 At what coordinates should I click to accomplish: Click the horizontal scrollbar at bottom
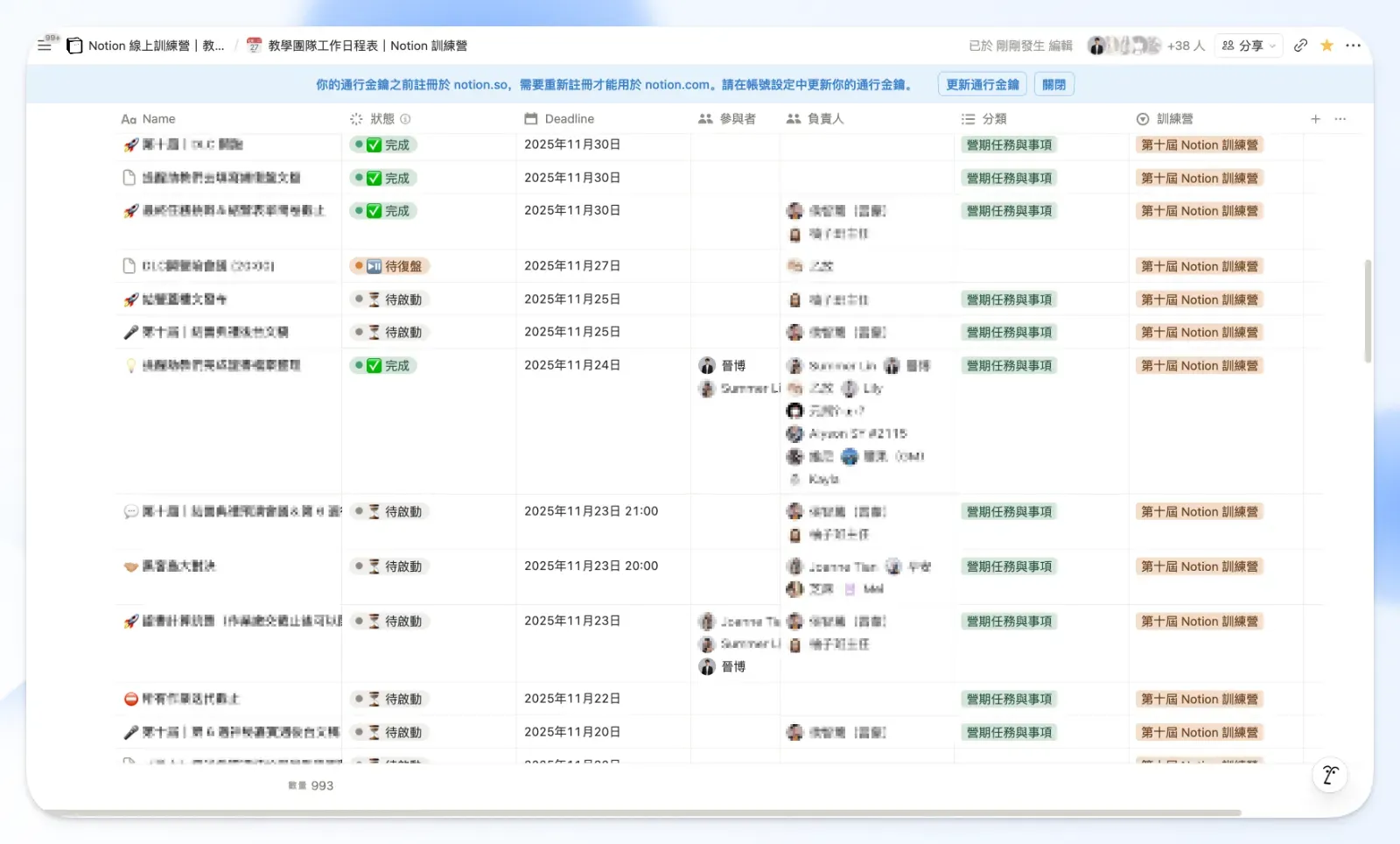(x=643, y=812)
